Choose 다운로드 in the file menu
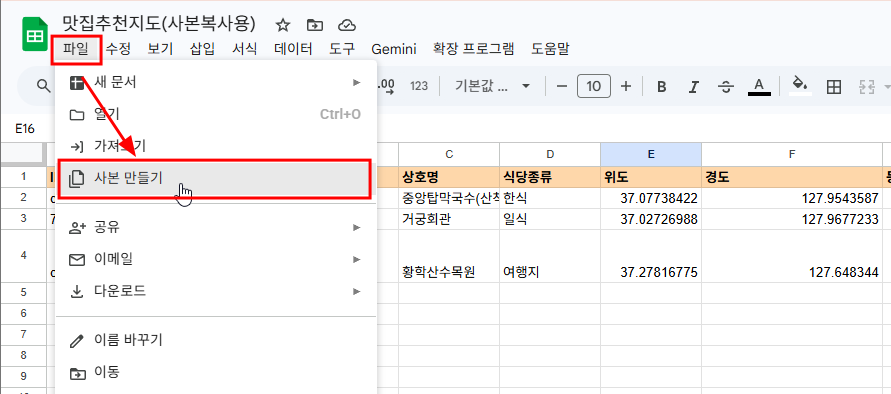The width and height of the screenshot is (891, 394). (216, 292)
